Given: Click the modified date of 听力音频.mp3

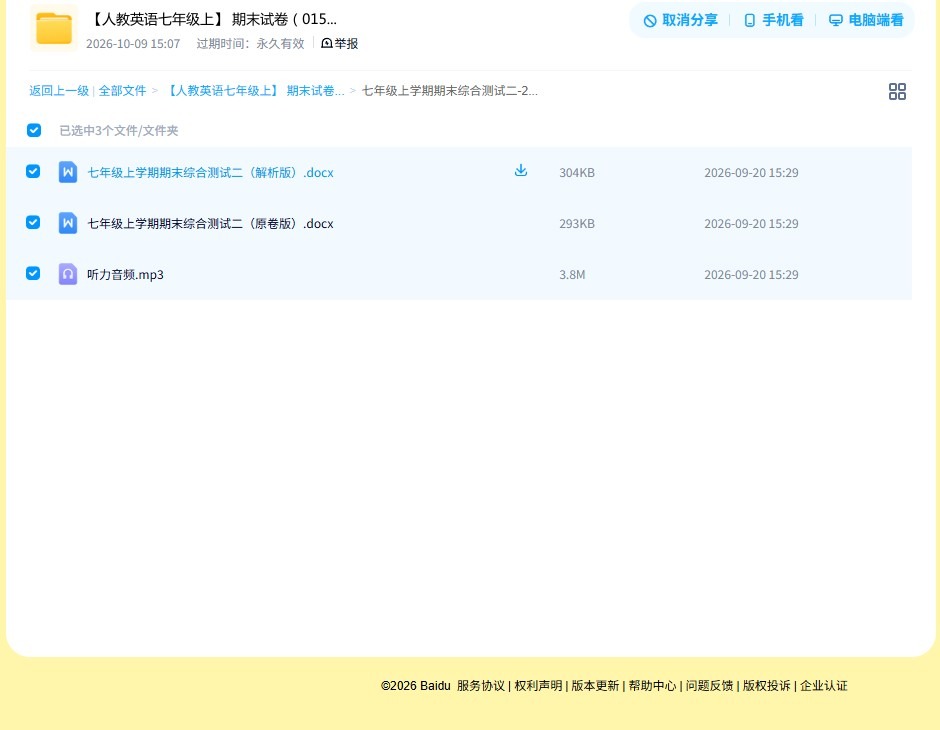Looking at the screenshot, I should [x=751, y=274].
